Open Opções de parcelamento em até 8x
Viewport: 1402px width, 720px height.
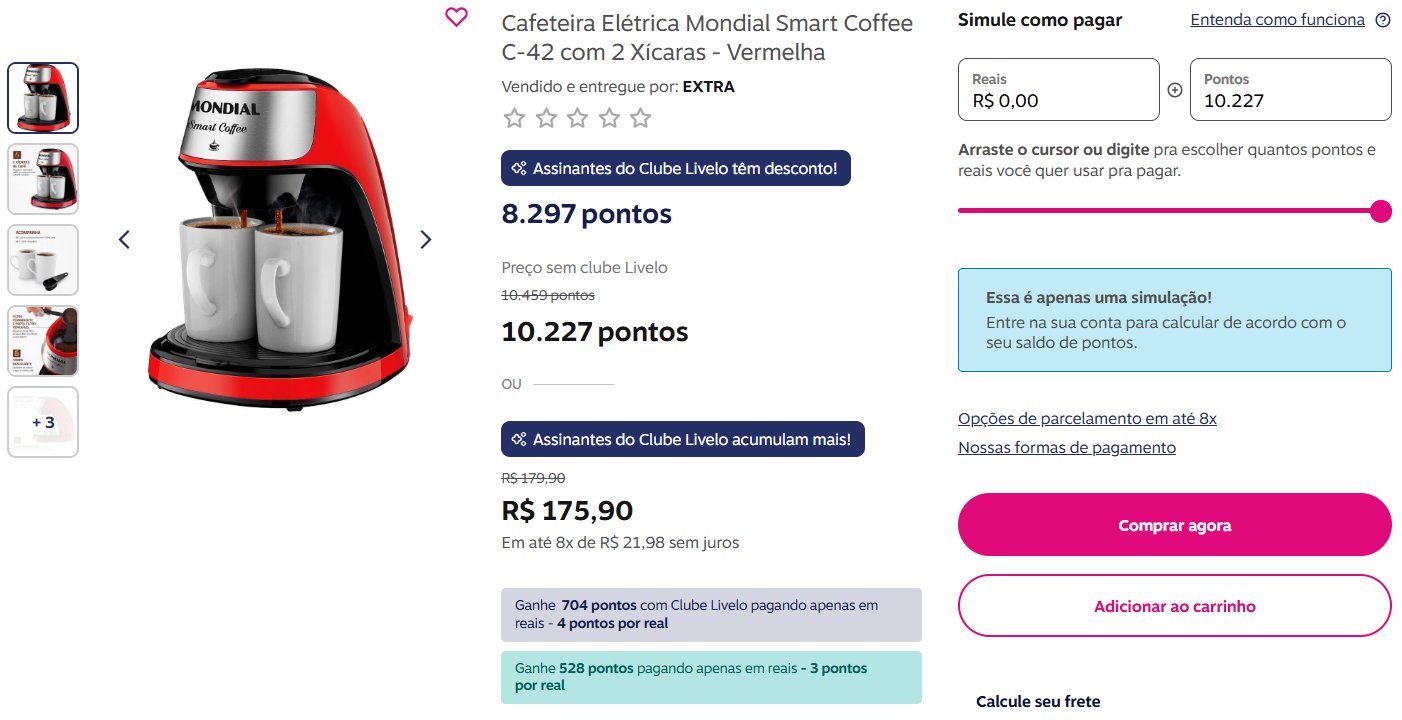tap(1087, 419)
